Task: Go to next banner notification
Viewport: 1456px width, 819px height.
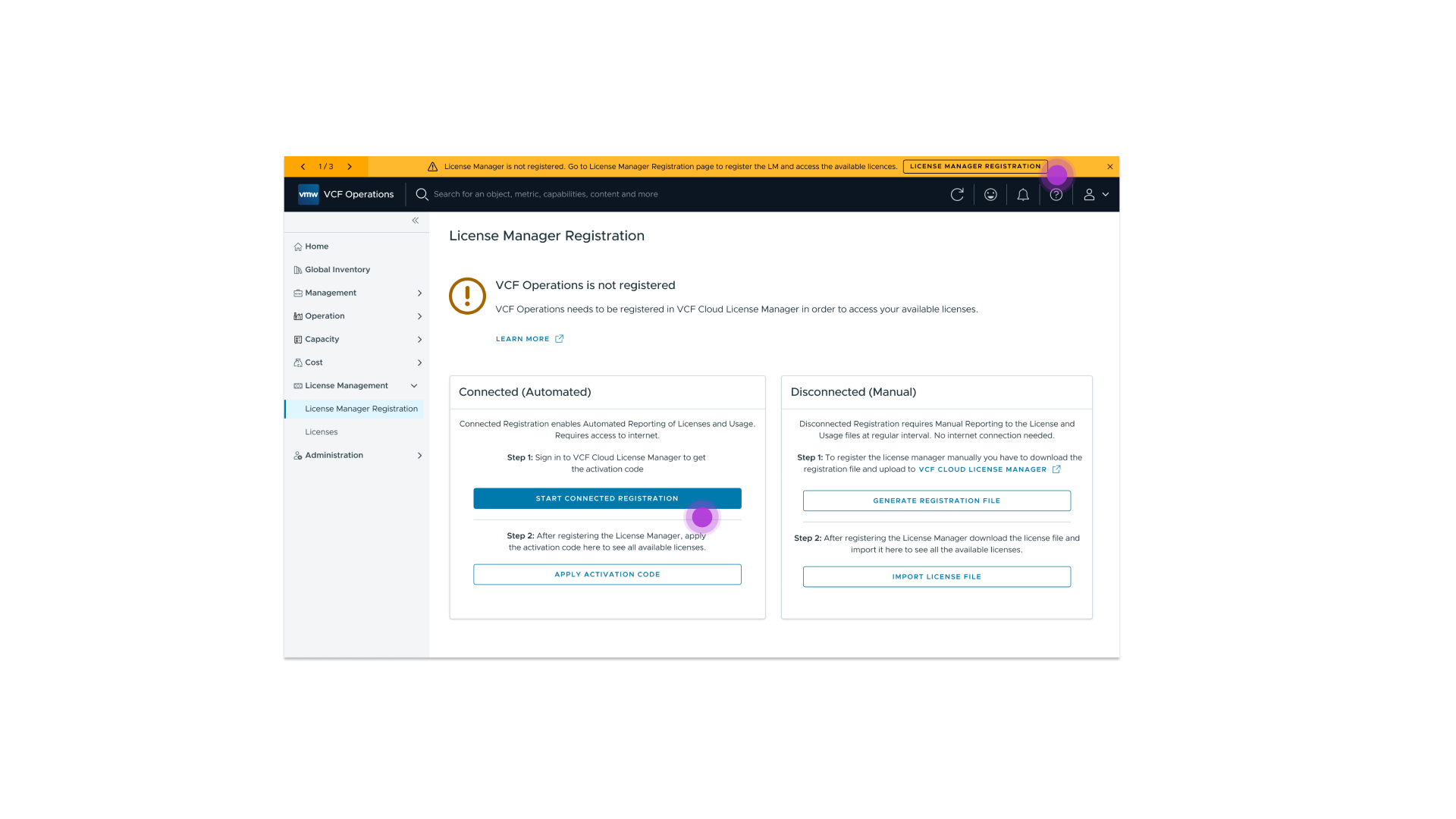Action: tap(350, 167)
